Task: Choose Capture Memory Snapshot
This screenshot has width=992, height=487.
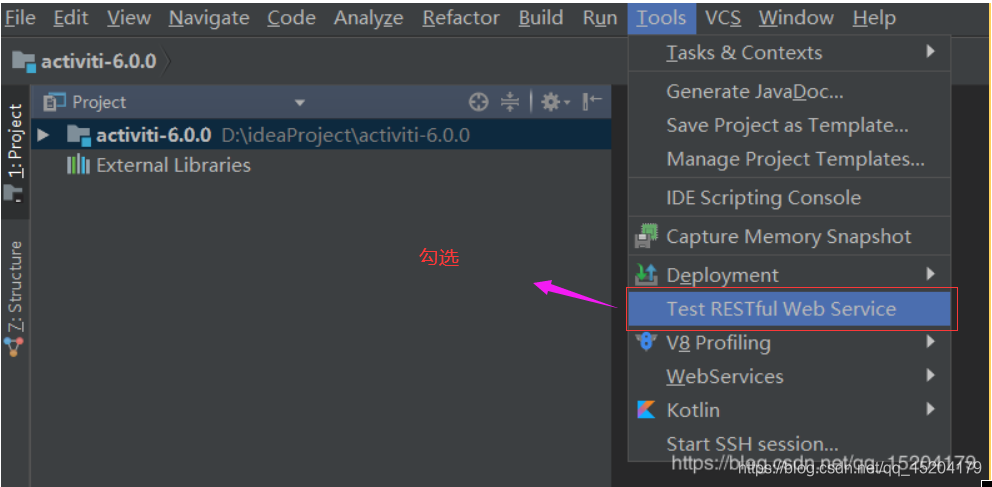Action: [x=789, y=237]
